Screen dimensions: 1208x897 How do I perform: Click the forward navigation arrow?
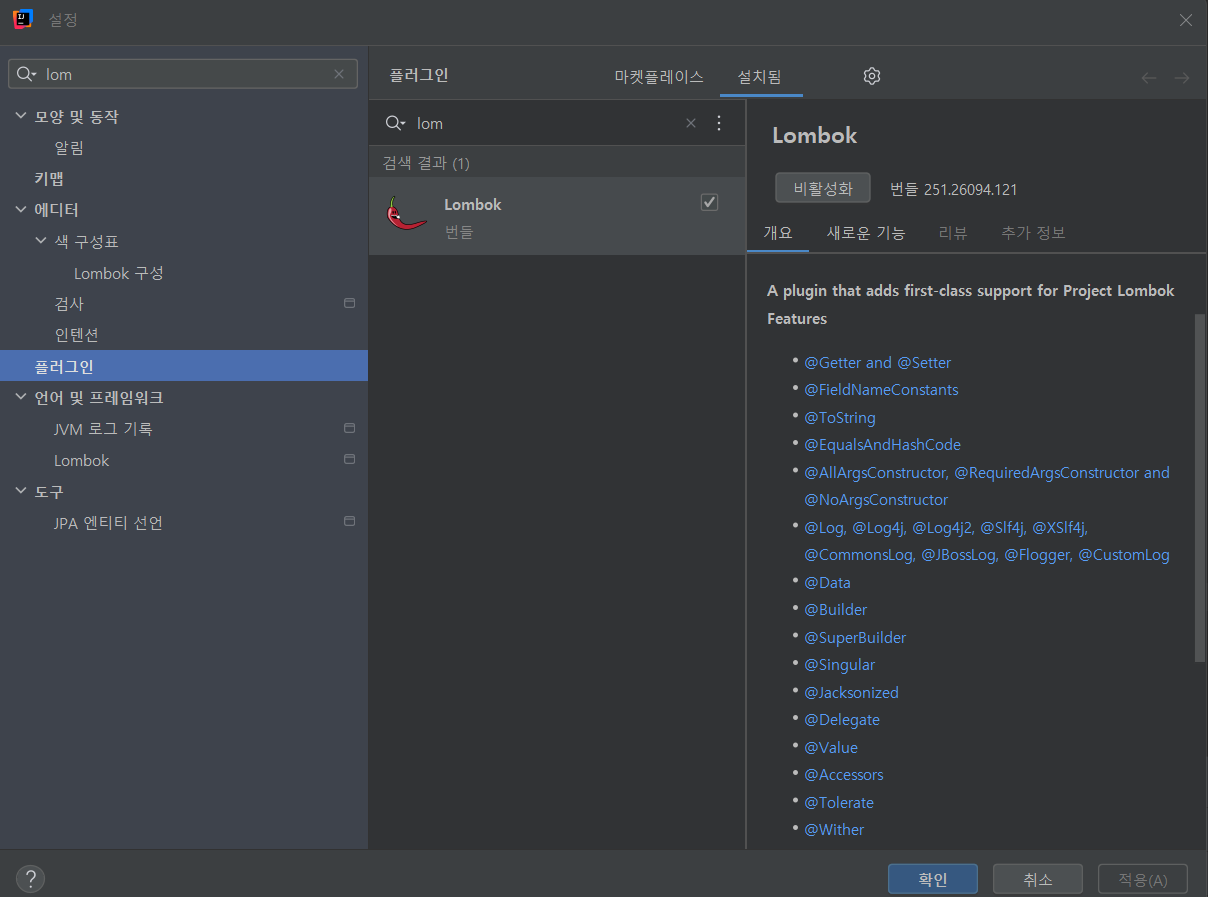click(x=1181, y=77)
